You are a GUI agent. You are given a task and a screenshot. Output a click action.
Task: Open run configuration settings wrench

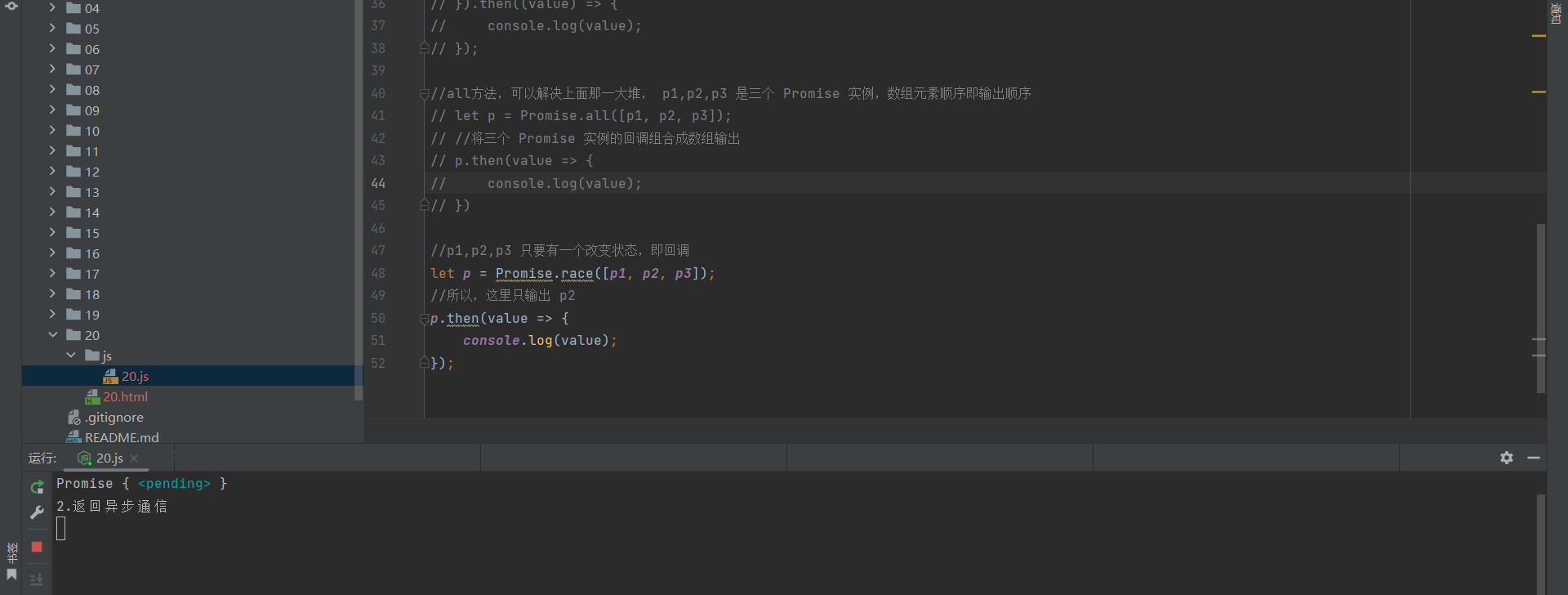(x=37, y=512)
